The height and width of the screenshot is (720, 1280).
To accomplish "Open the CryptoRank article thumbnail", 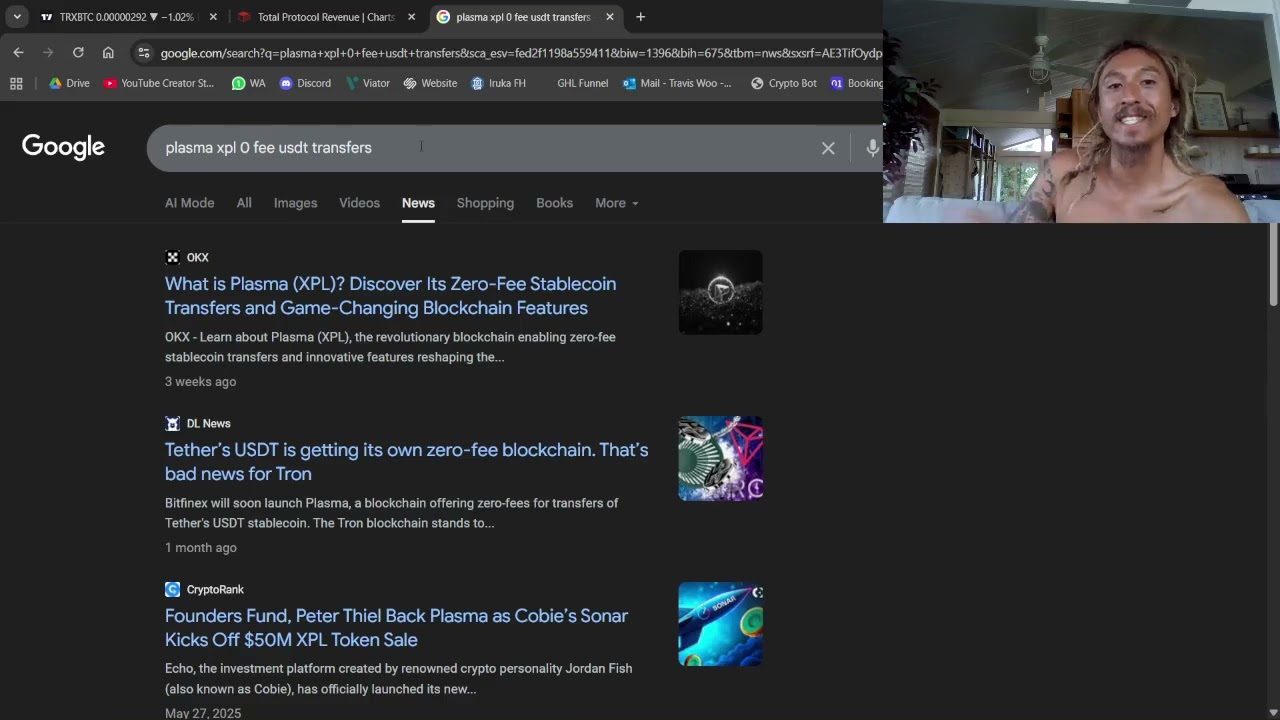I will coord(720,624).
